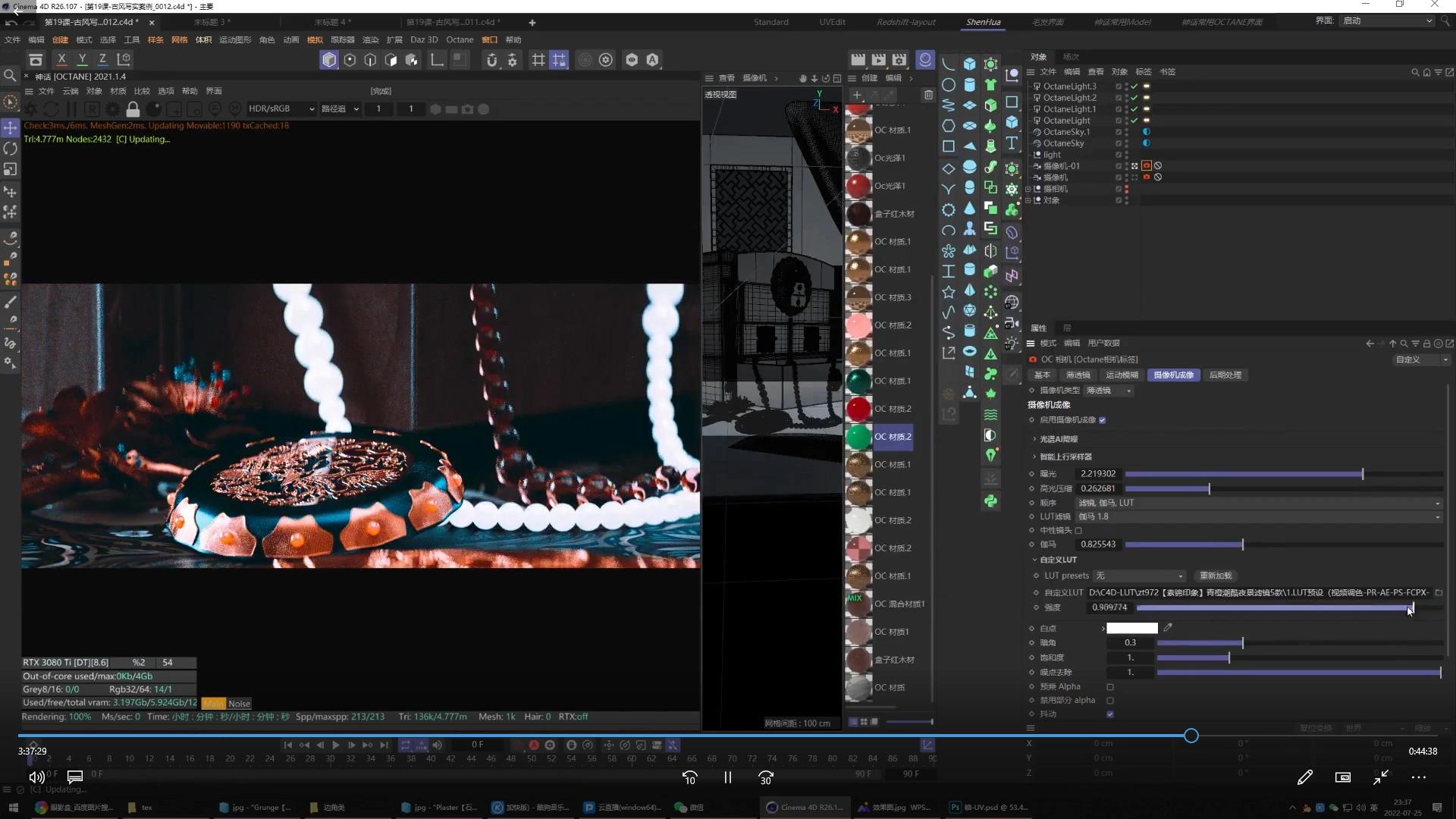Viewport: 1456px width, 819px height.
Task: Toggle the 启用摄像机成像 checkbox
Action: (1103, 420)
